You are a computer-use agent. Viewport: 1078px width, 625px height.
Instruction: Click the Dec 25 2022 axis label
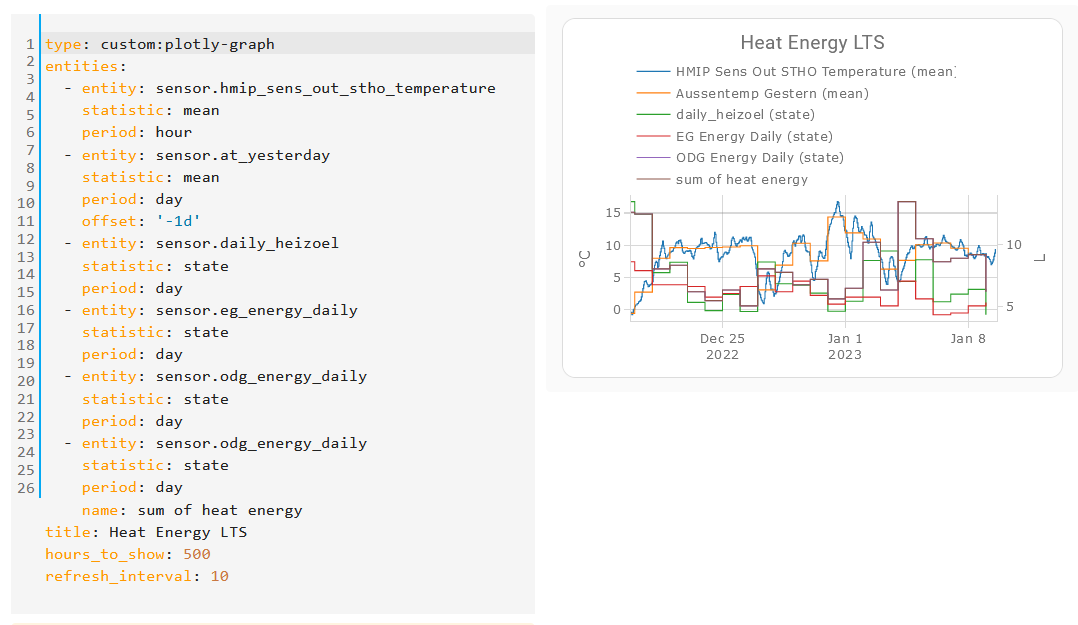722,347
